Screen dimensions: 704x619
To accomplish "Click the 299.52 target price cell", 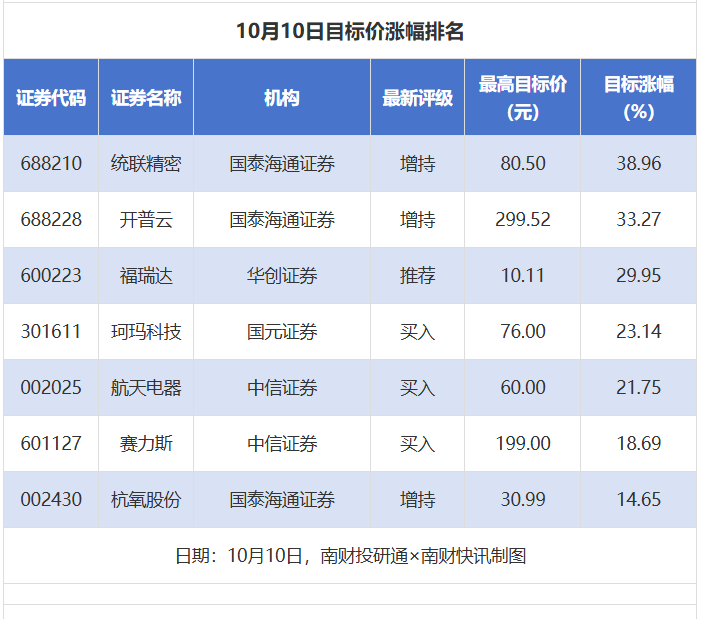I will (522, 219).
